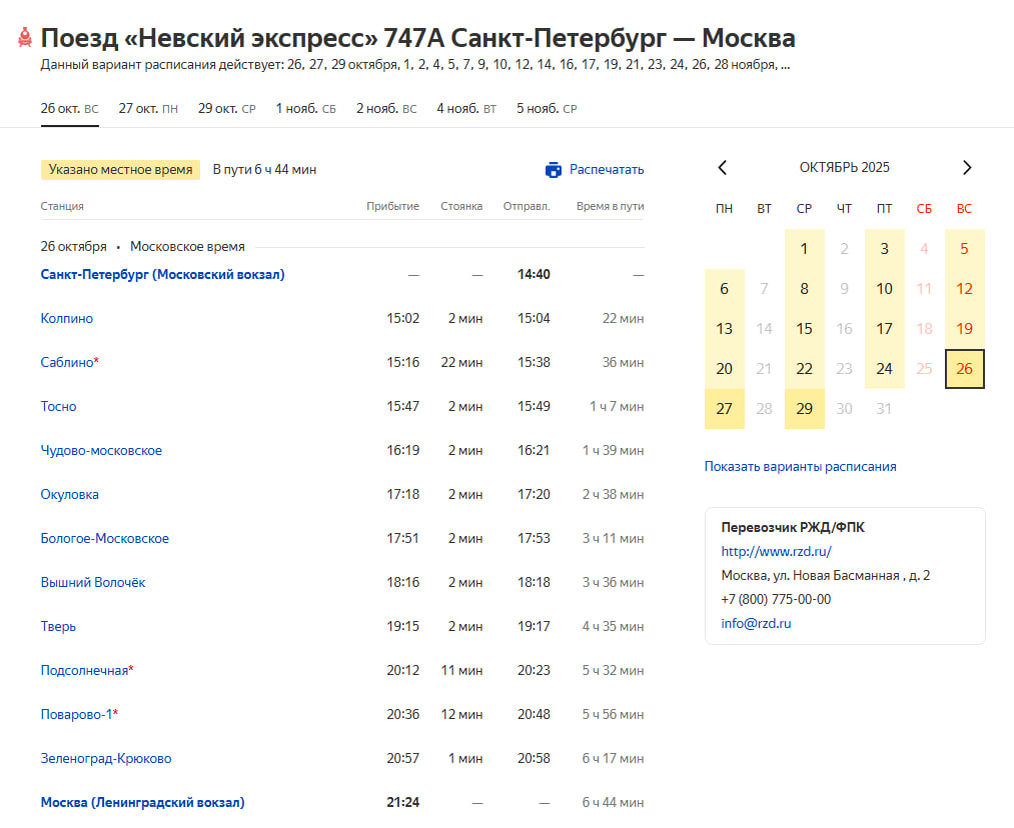Click the +7 (800) 775-00-00 phone number
Viewport: 1014px width, 828px height.
coord(776,599)
